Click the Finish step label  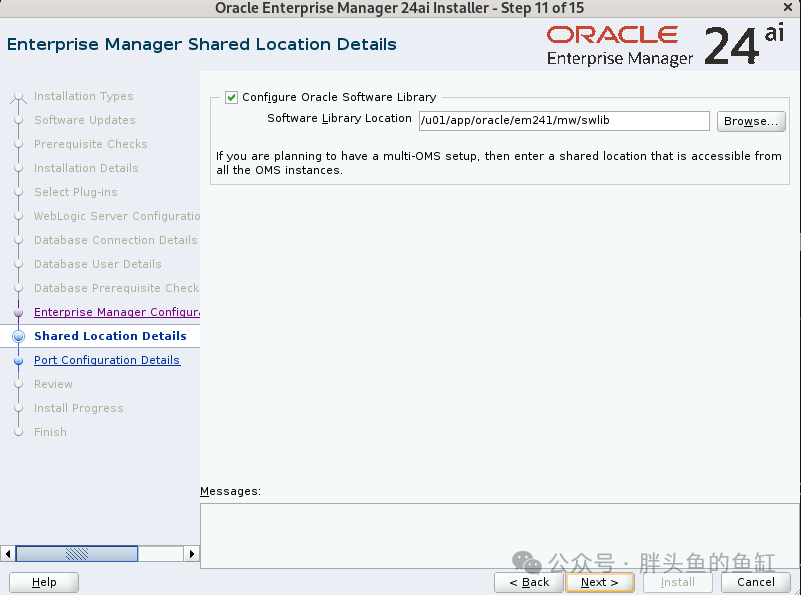(x=50, y=432)
